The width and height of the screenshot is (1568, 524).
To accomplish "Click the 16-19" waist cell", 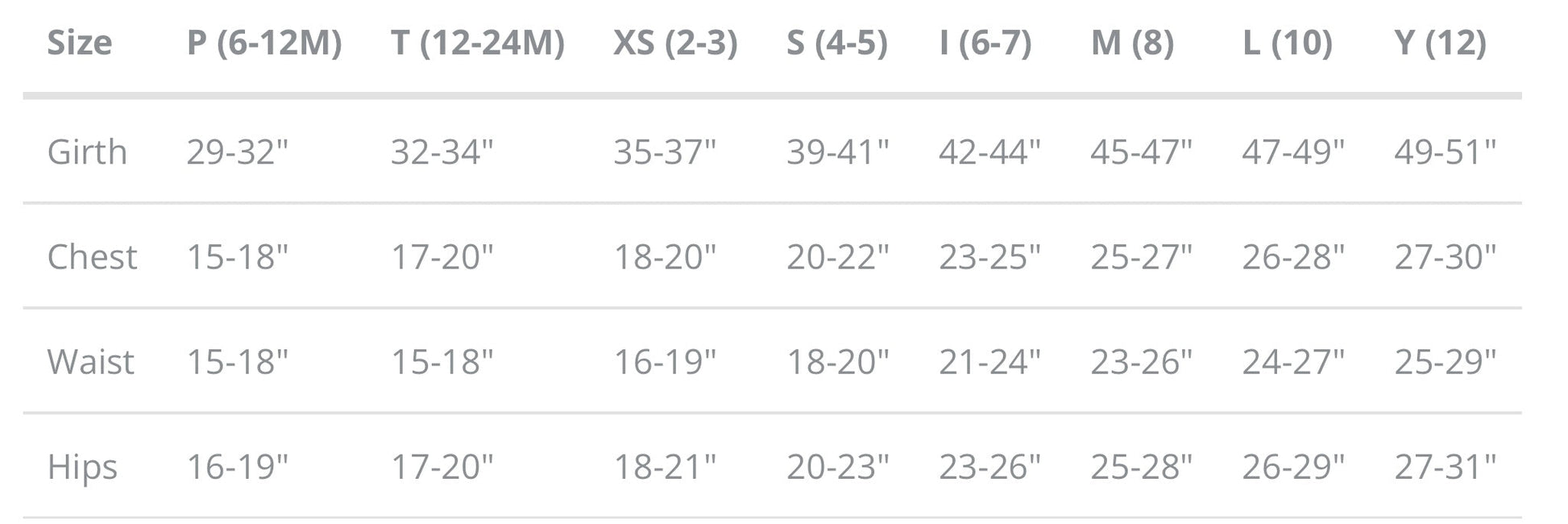I will tap(665, 361).
